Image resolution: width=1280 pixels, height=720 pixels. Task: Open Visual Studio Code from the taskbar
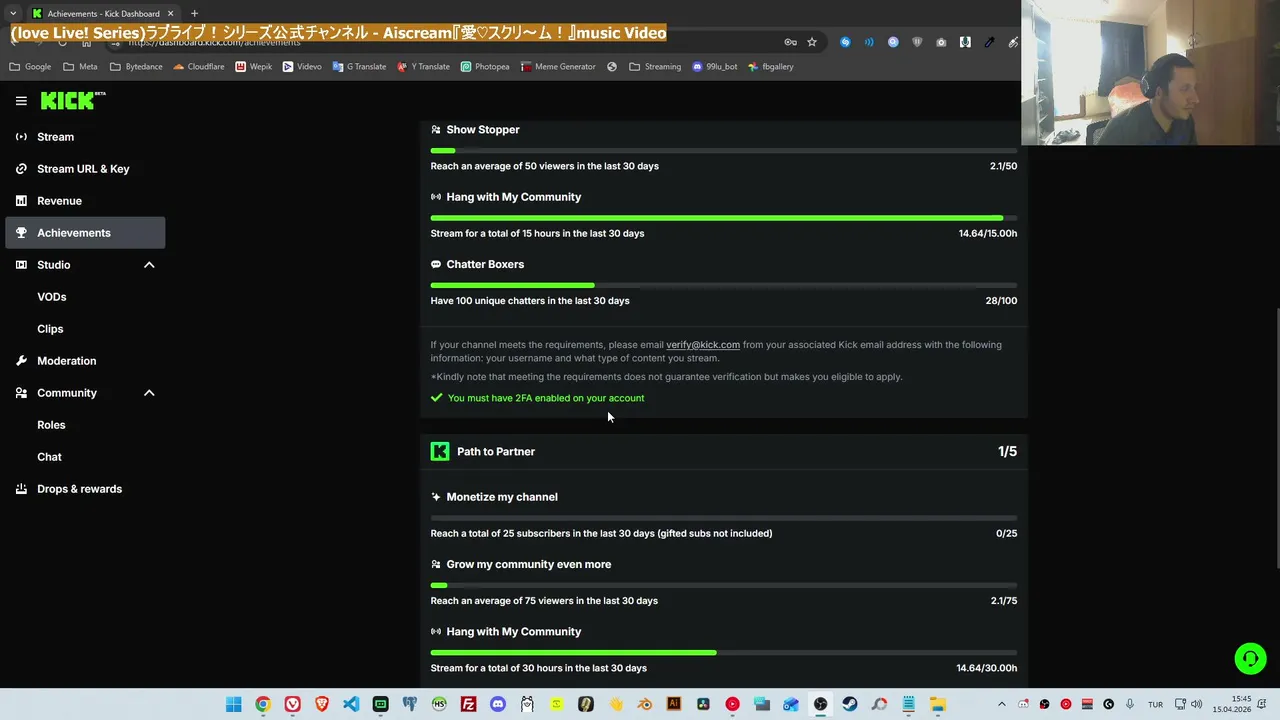pos(351,704)
